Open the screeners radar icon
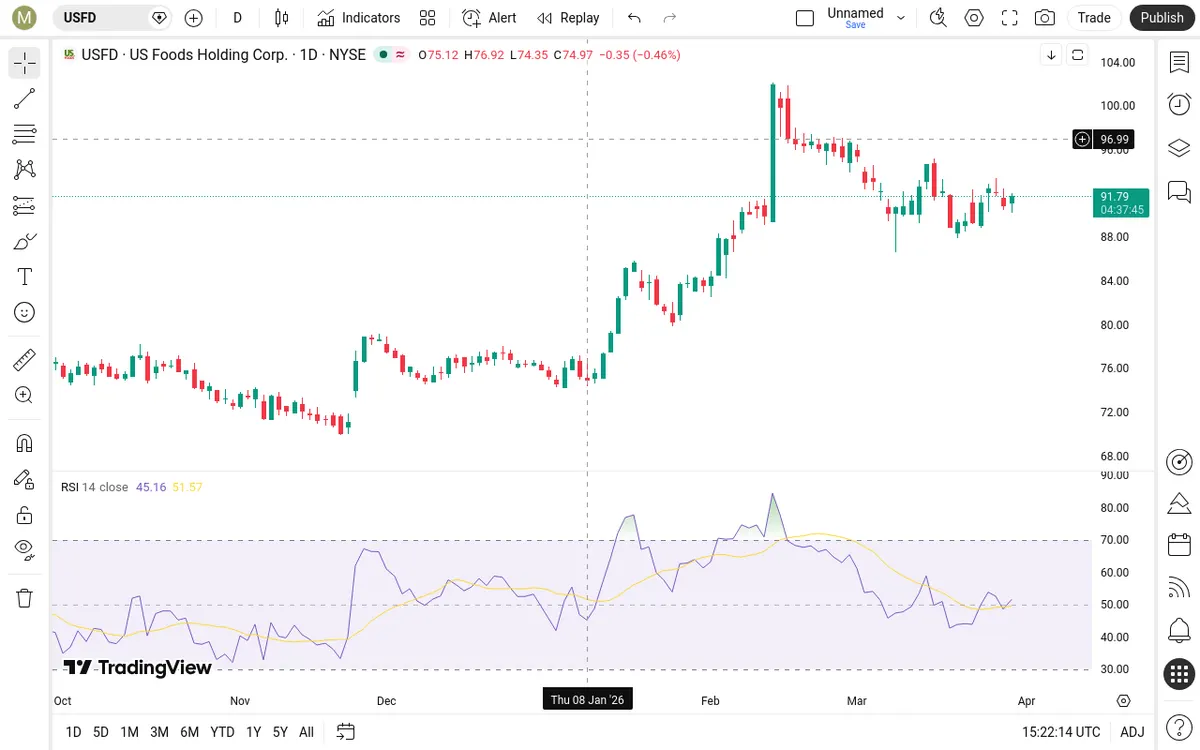Screen dimensions: 1200x750 click(x=1179, y=462)
